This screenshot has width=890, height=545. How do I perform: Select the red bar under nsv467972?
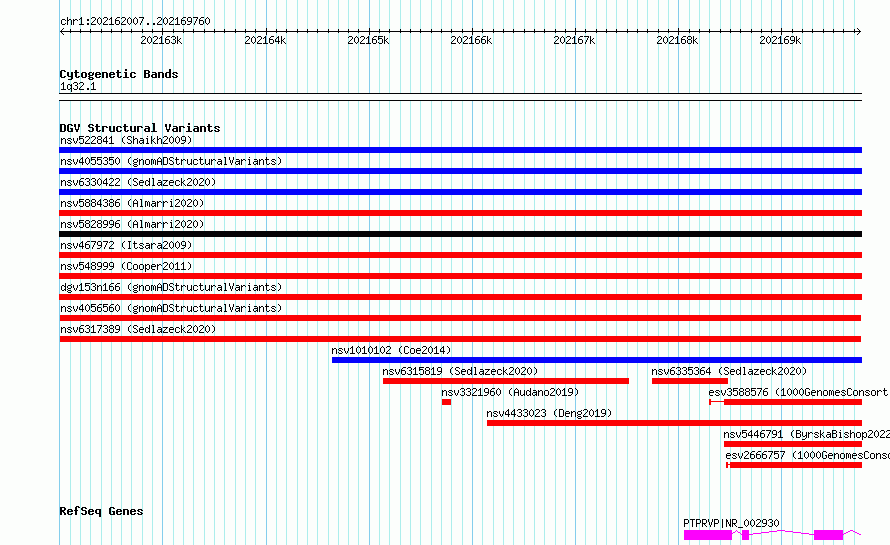tap(460, 255)
